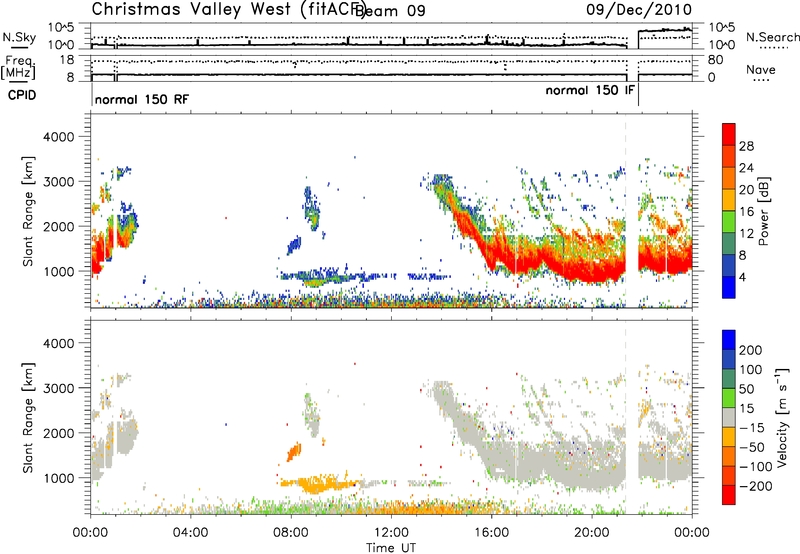Click the "normal 150 RF" CPID annotation
The image size is (800, 554).
[x=142, y=99]
